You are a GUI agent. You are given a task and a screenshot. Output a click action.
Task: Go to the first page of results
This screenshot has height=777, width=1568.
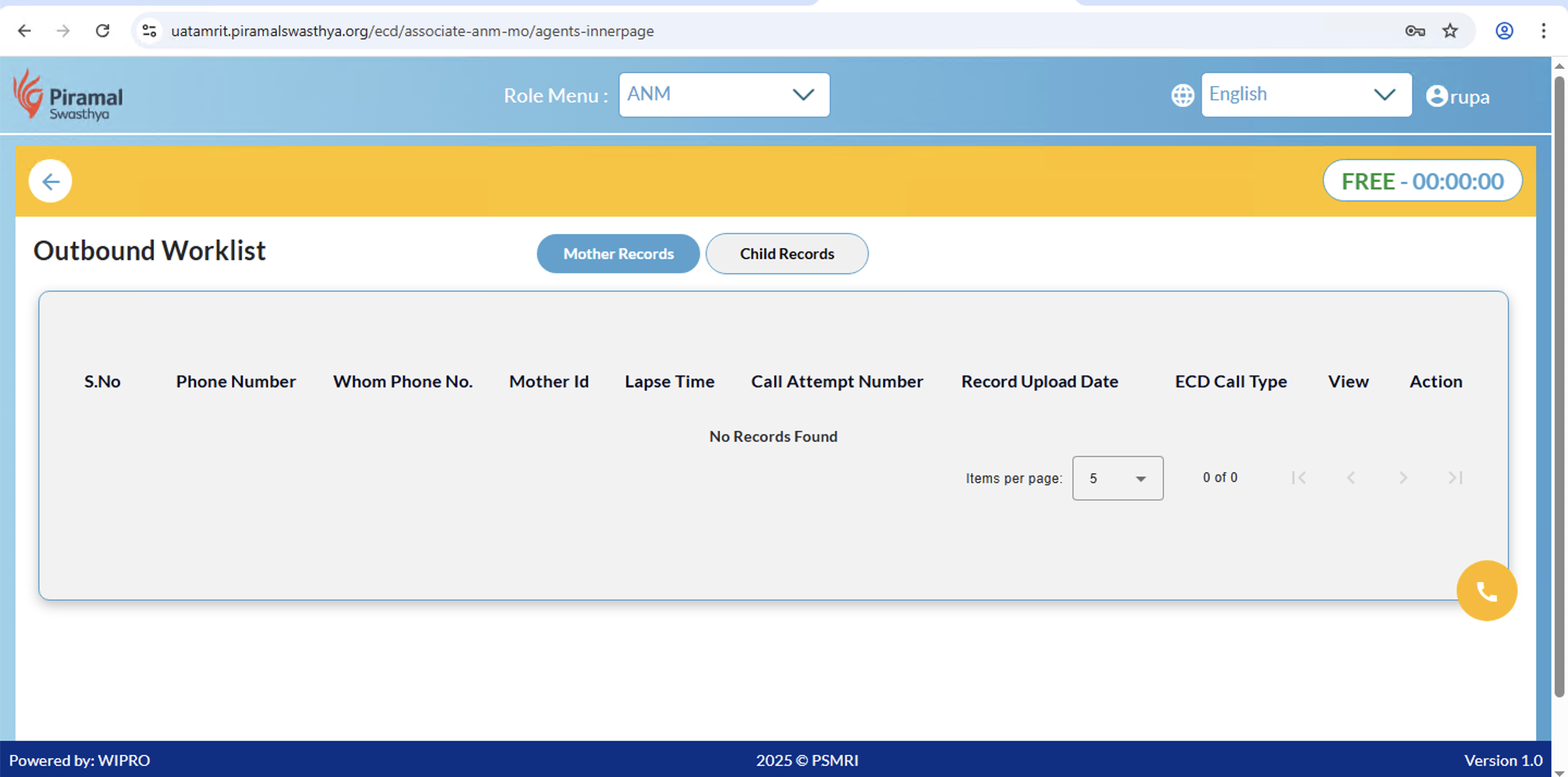point(1298,478)
